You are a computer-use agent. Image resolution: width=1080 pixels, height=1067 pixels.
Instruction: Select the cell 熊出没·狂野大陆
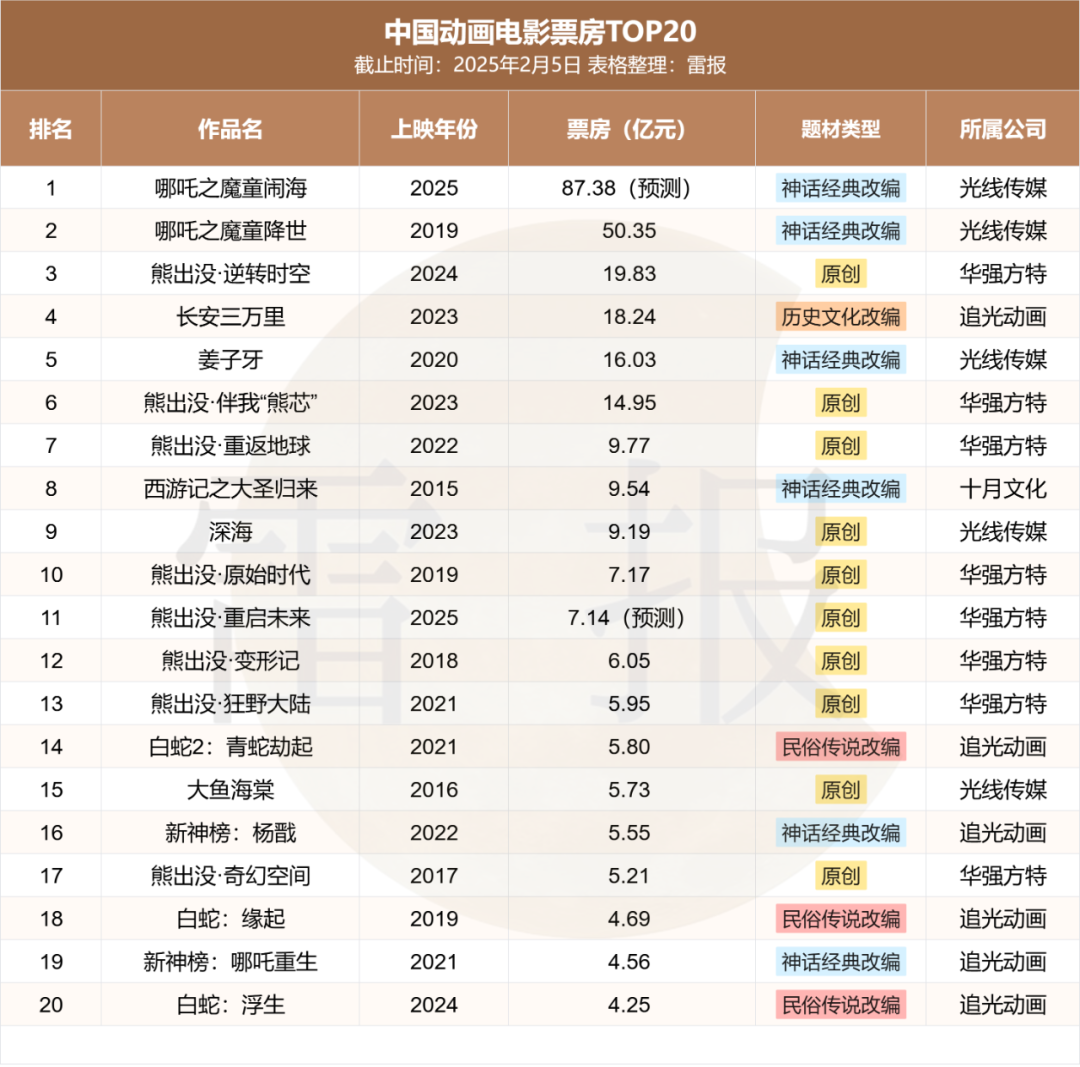[230, 704]
